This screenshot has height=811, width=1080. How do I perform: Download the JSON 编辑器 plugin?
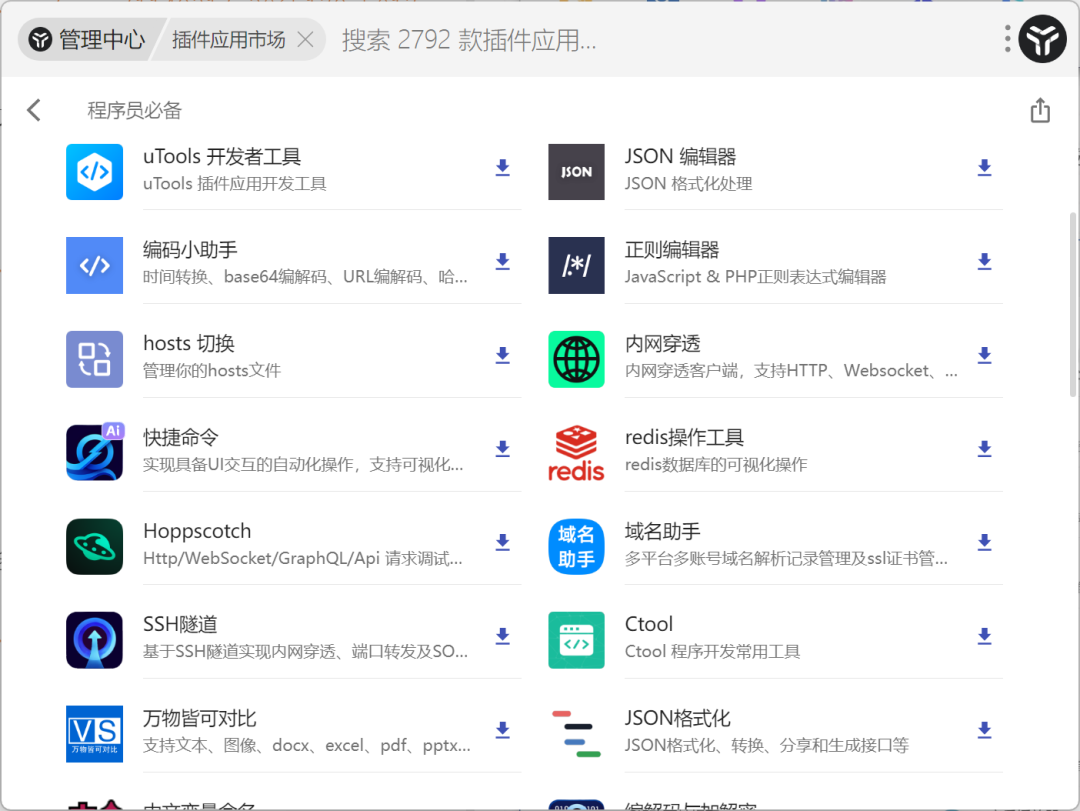984,167
